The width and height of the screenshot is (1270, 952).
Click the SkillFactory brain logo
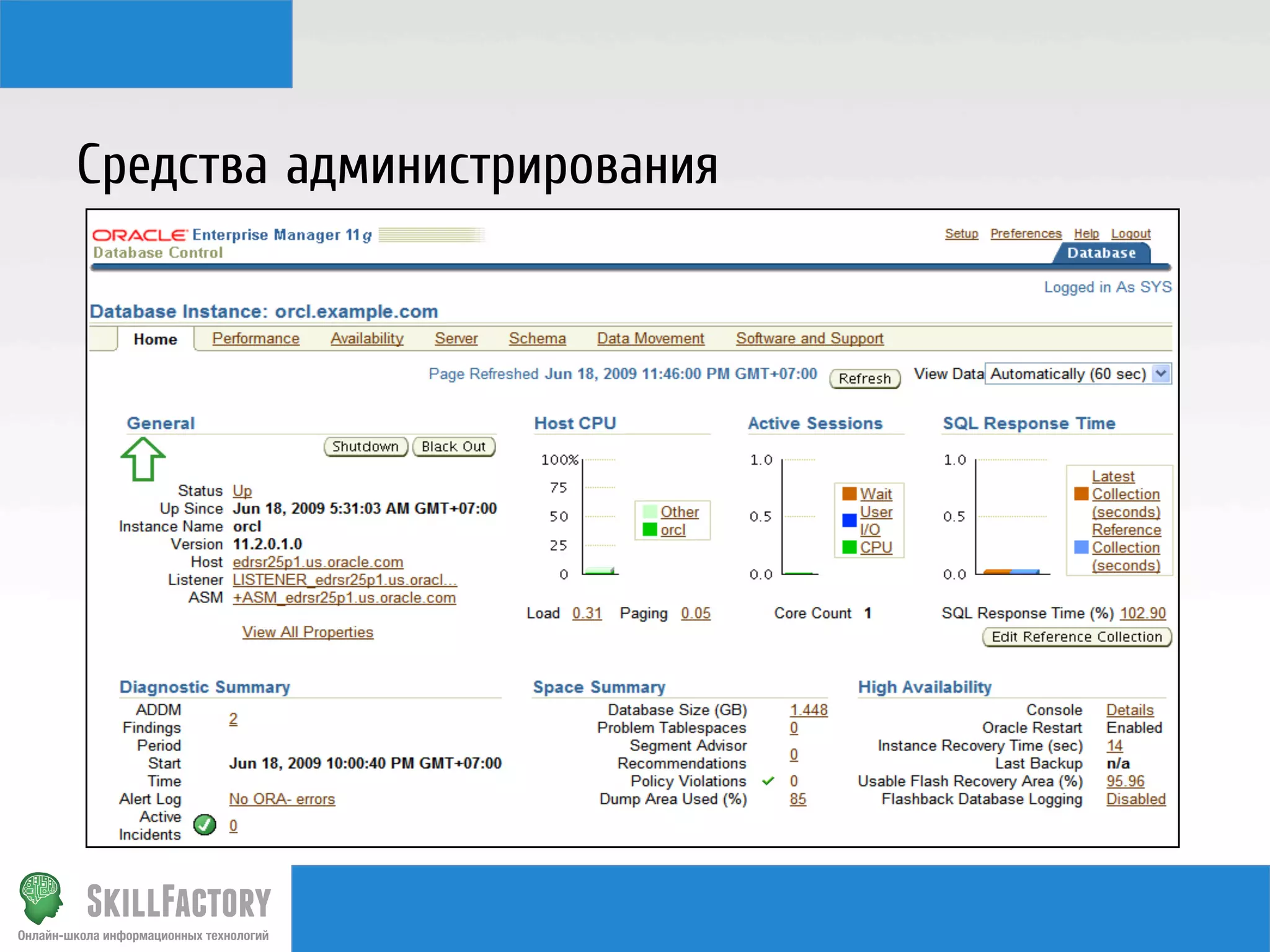tap(42, 897)
